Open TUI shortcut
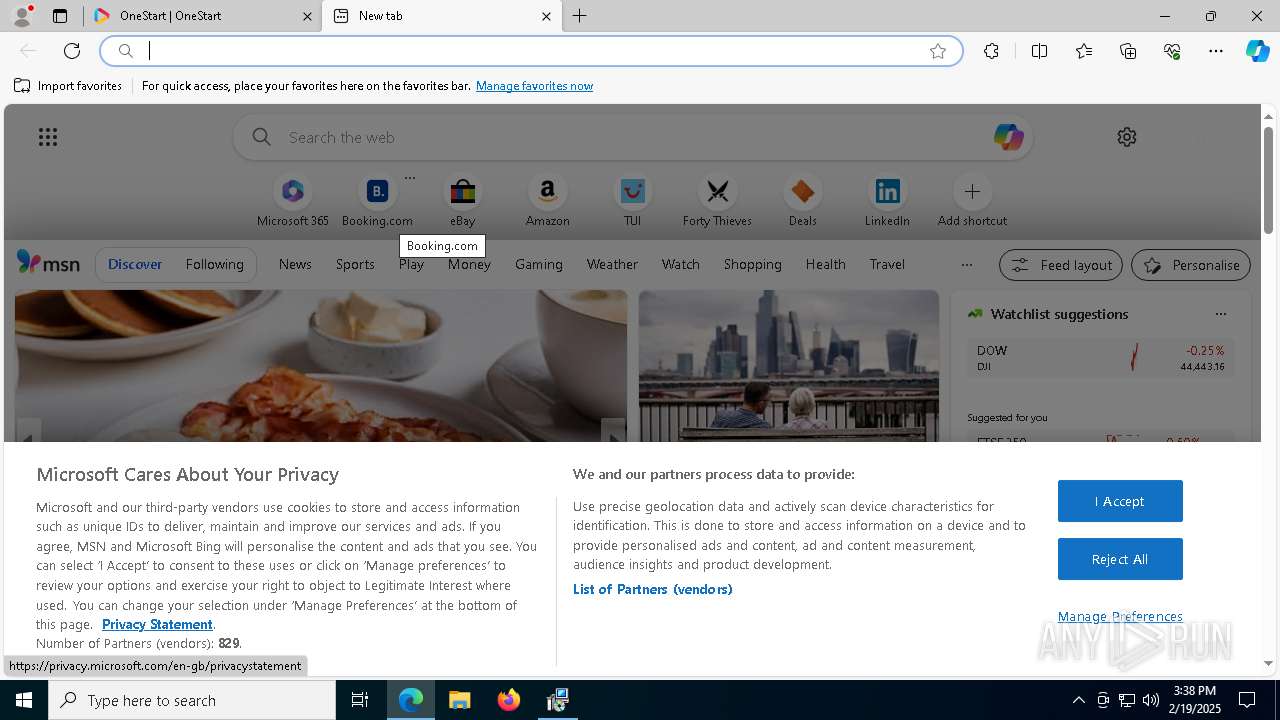The image size is (1280, 720). point(632,201)
